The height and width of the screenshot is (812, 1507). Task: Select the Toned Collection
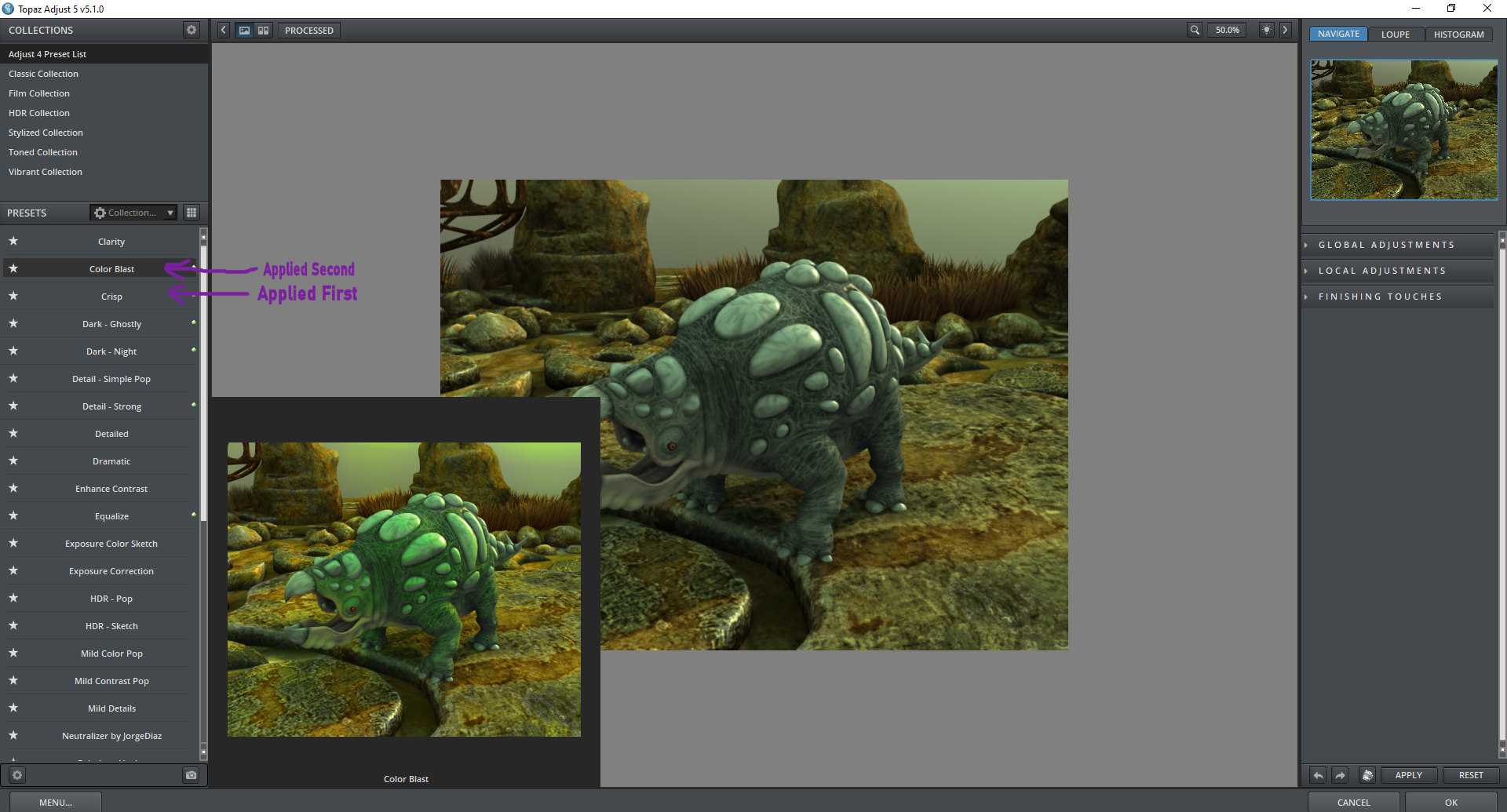pos(104,152)
